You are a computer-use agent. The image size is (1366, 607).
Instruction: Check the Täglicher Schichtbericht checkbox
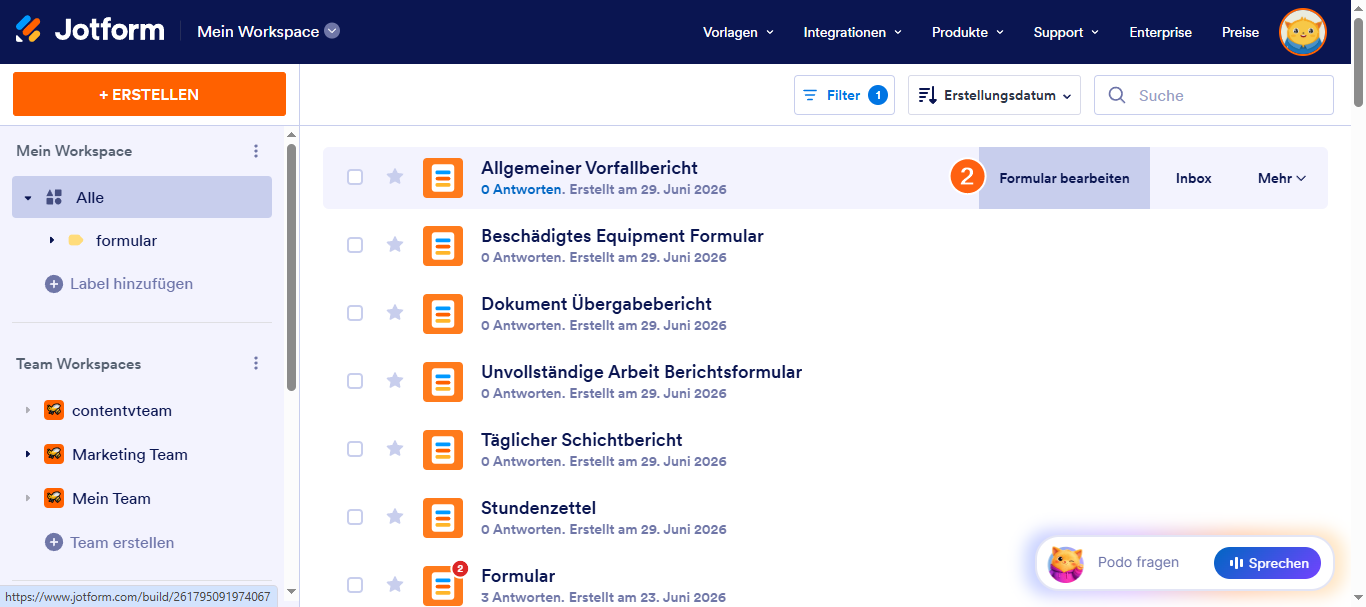(355, 449)
